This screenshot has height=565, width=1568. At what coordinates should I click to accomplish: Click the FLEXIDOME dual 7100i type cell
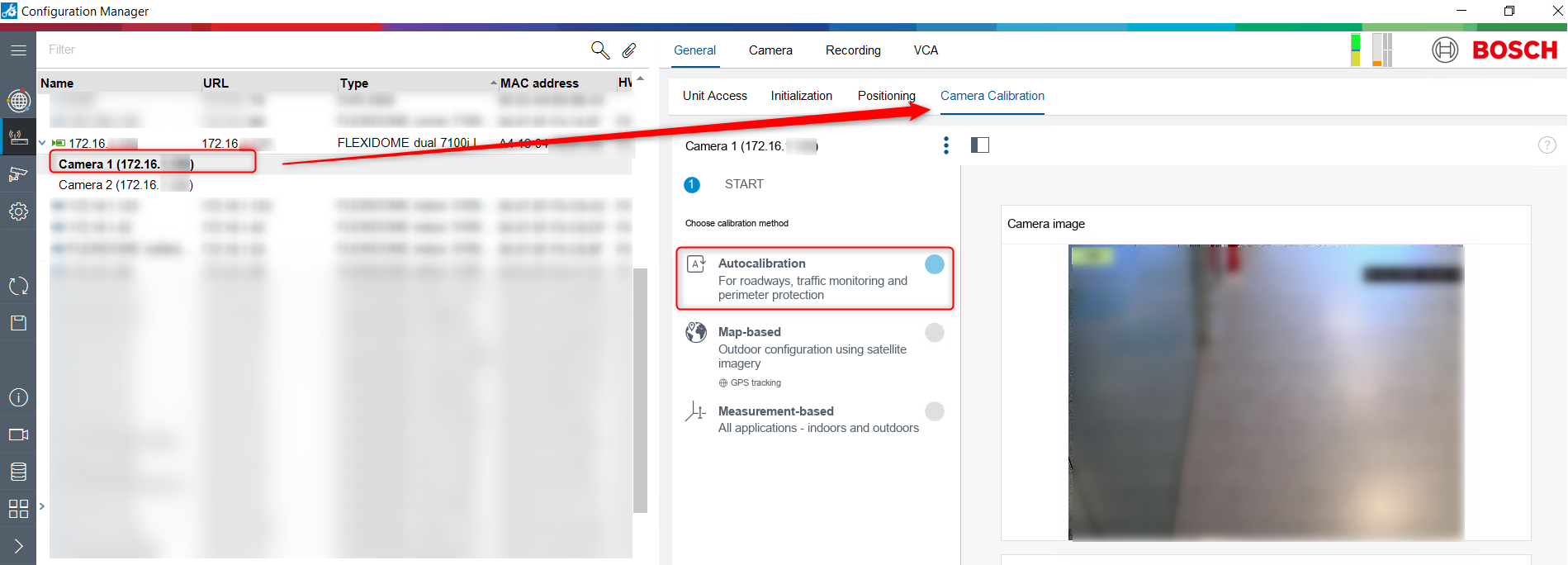click(407, 143)
